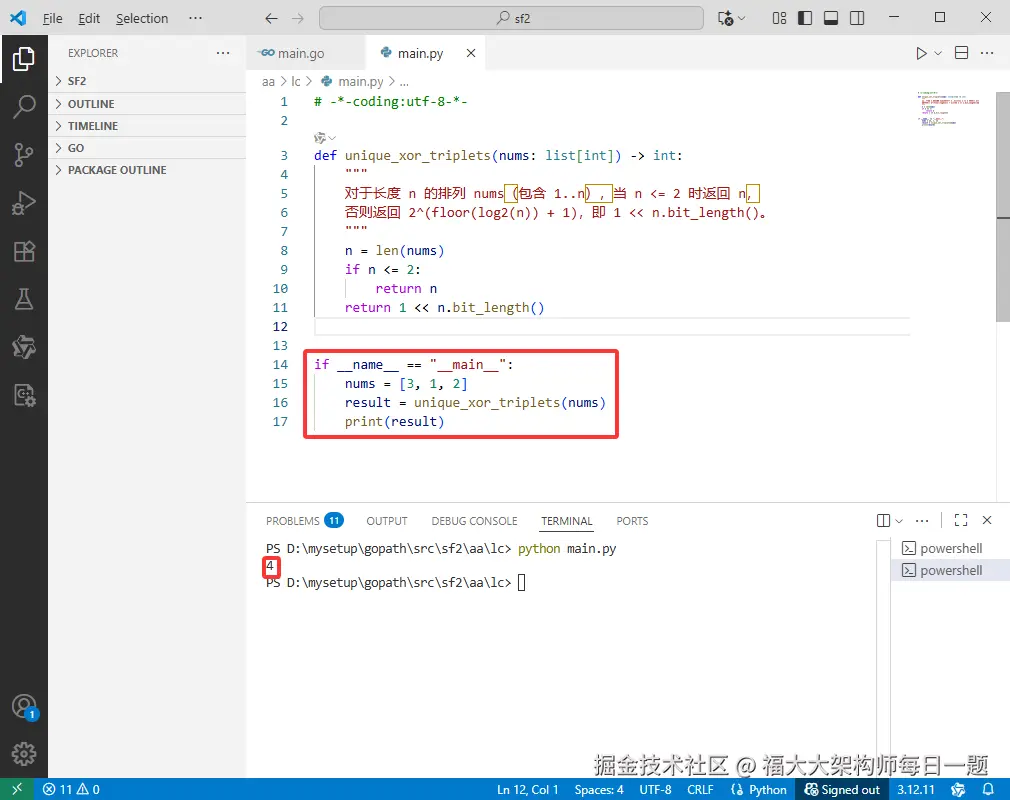Open Run and Debug view
Viewport: 1010px width, 800px height.
tap(23, 203)
